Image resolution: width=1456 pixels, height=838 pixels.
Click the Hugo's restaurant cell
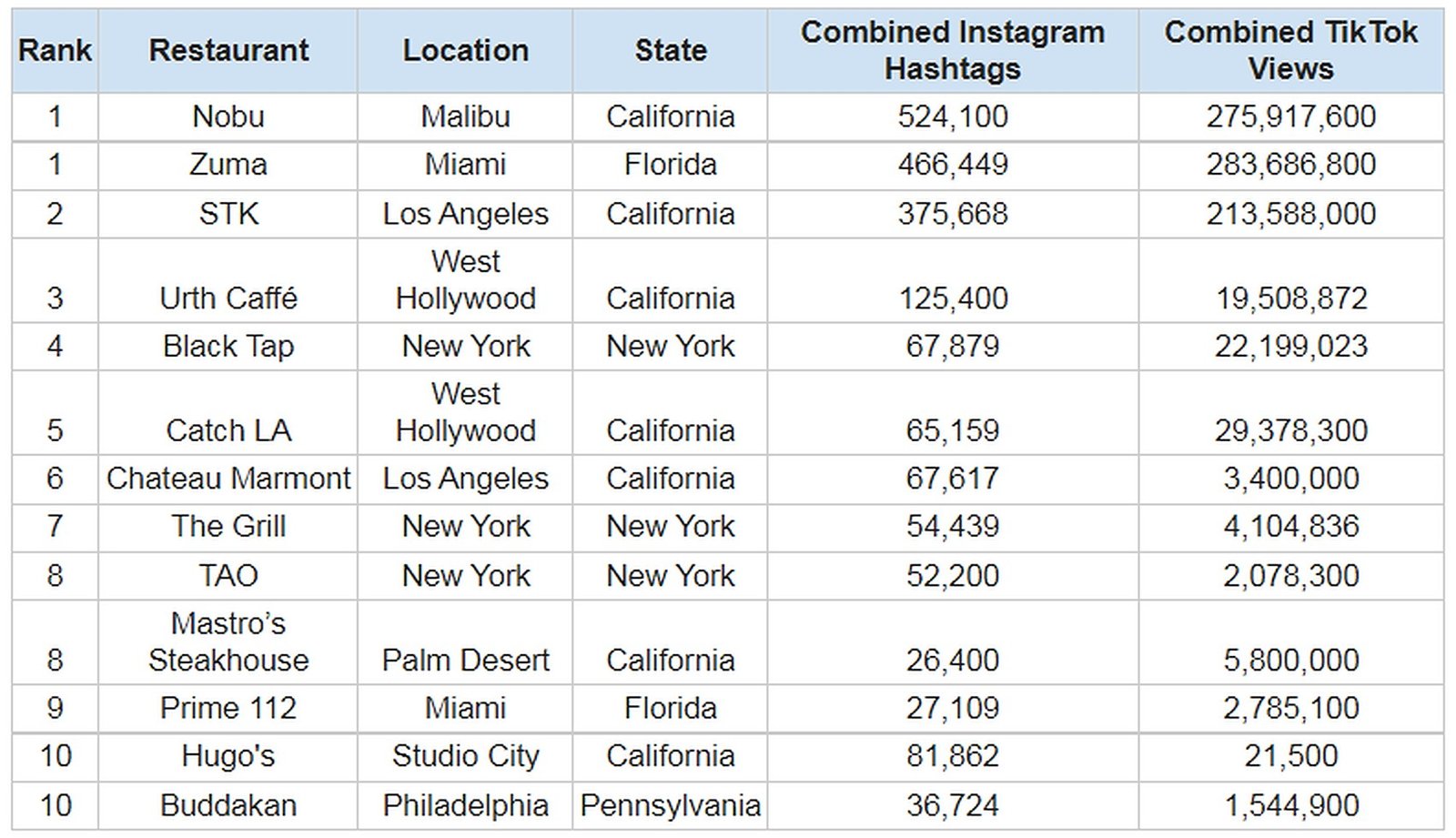tap(227, 757)
